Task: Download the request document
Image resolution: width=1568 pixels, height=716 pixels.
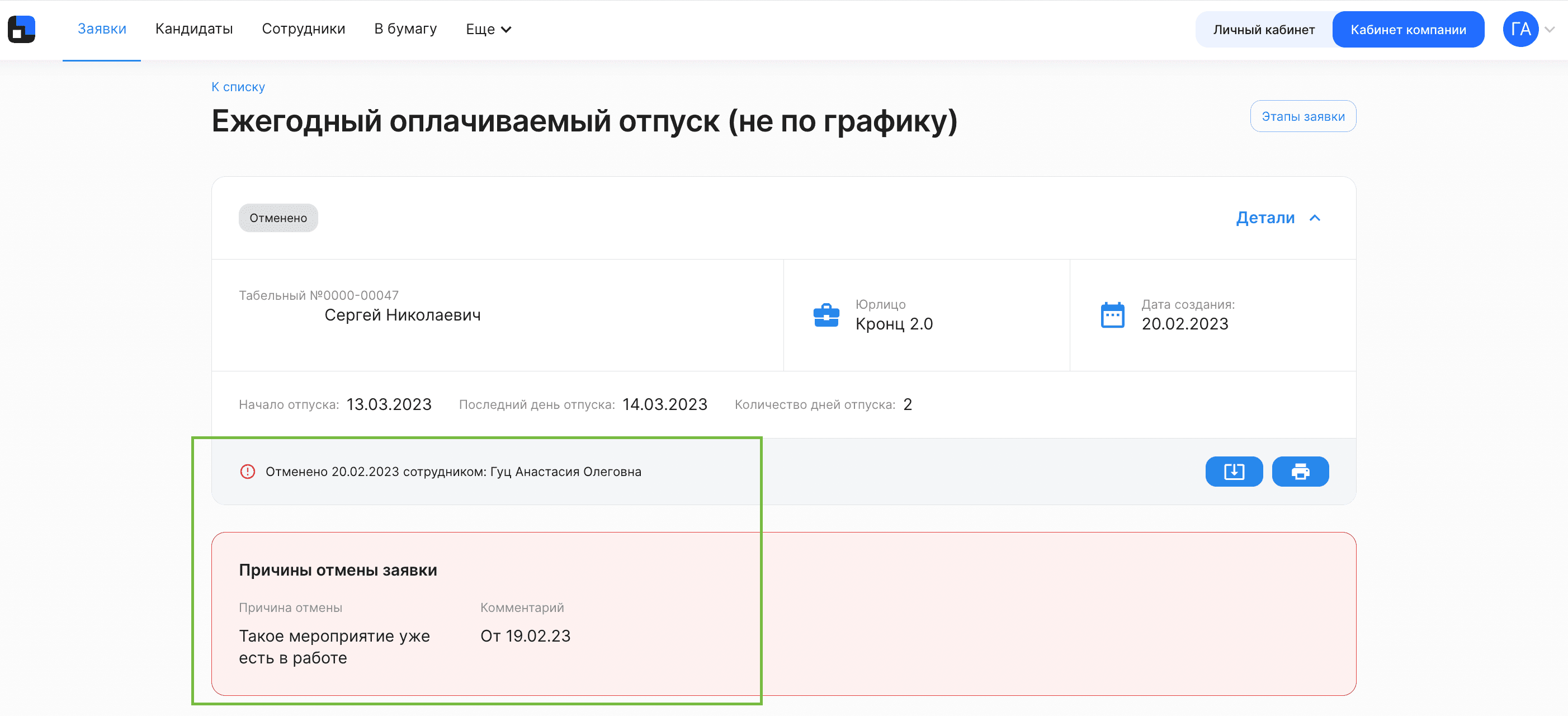Action: click(1234, 471)
